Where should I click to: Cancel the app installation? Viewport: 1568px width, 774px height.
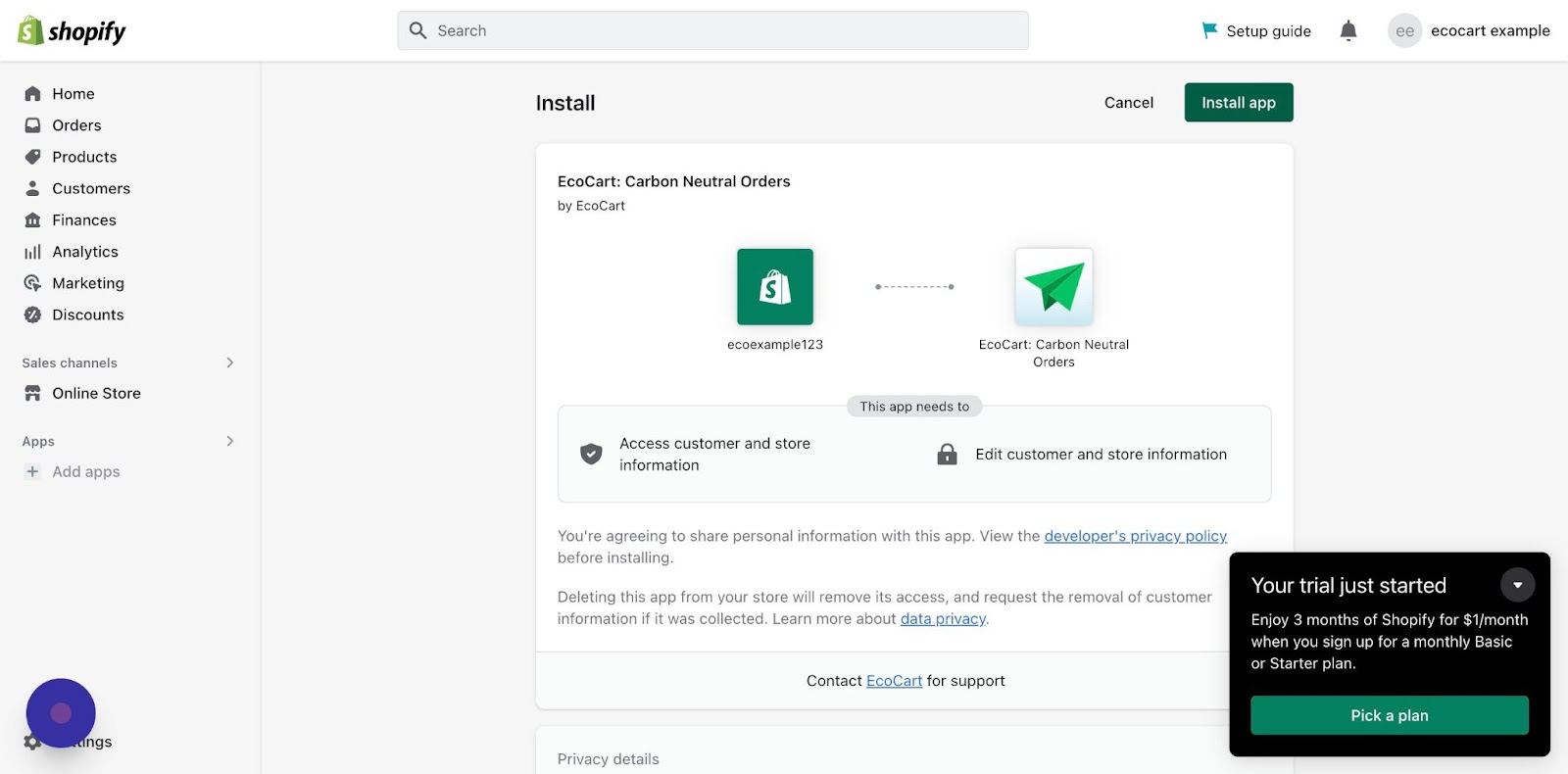1128,103
